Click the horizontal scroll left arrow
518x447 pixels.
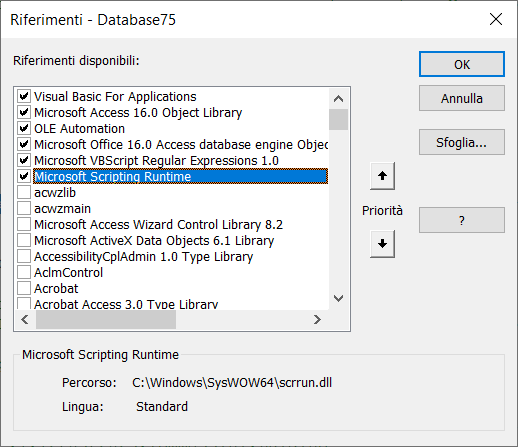25,320
